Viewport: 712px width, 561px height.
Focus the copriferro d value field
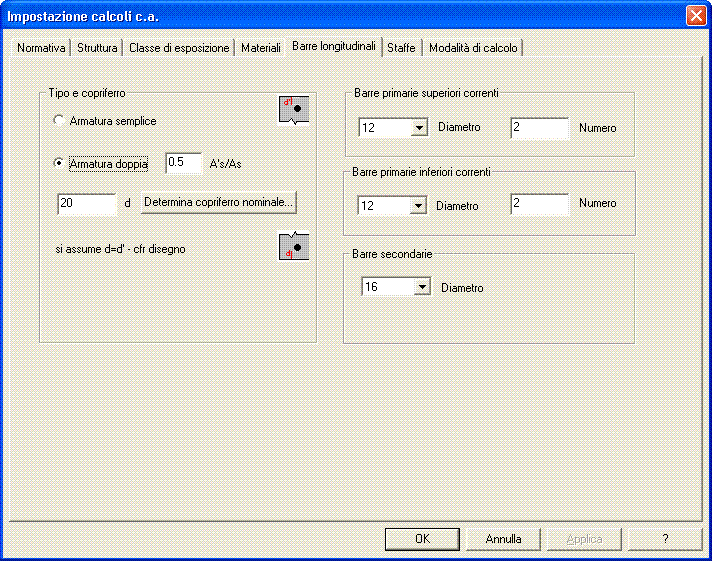pos(87,203)
